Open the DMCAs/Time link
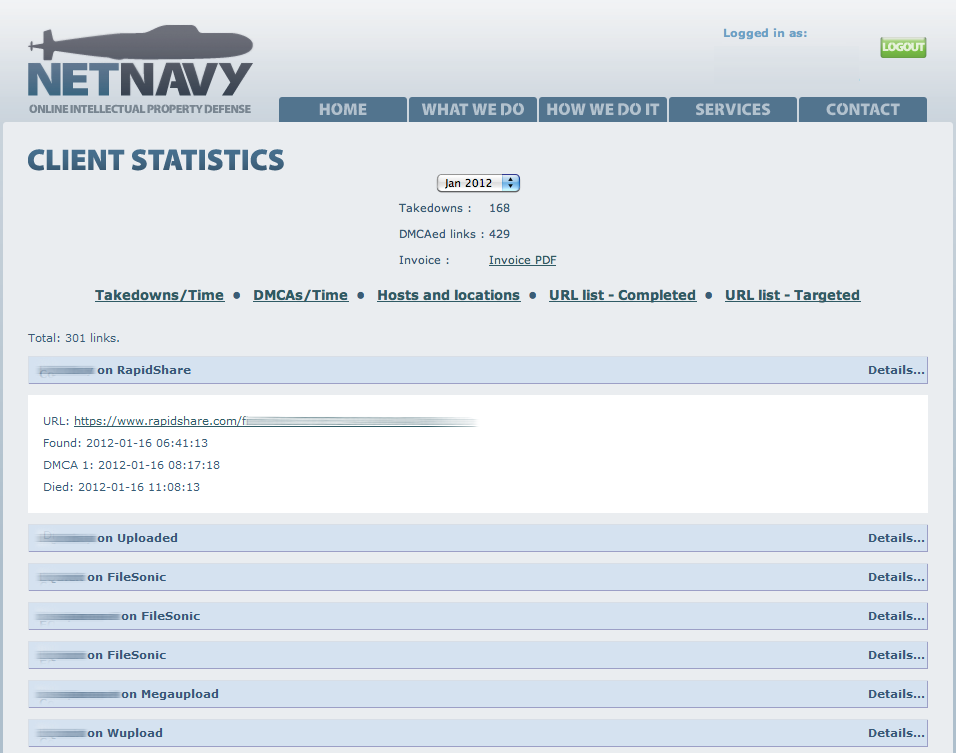The width and height of the screenshot is (956, 753). 301,295
